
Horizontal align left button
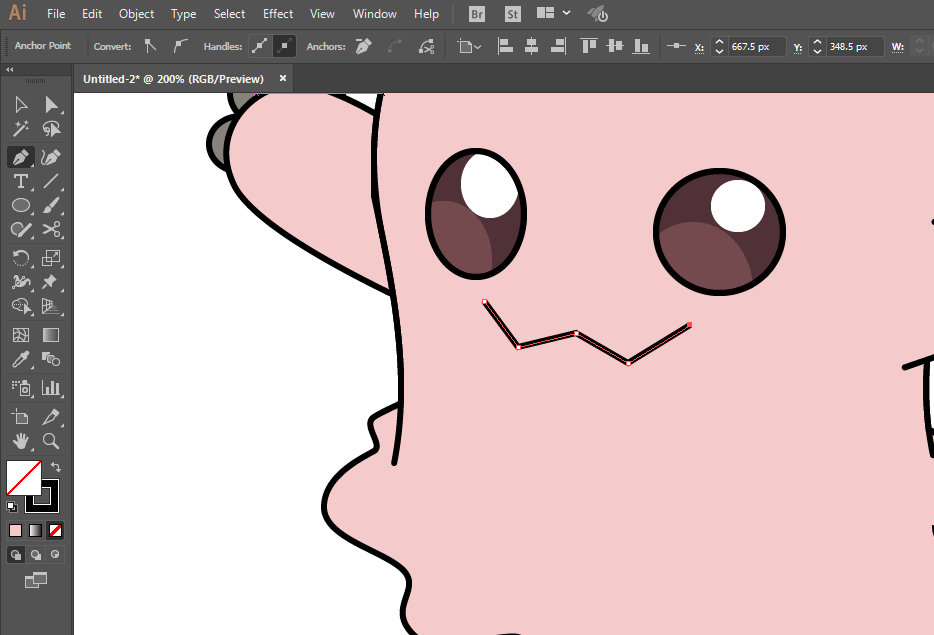coord(505,46)
